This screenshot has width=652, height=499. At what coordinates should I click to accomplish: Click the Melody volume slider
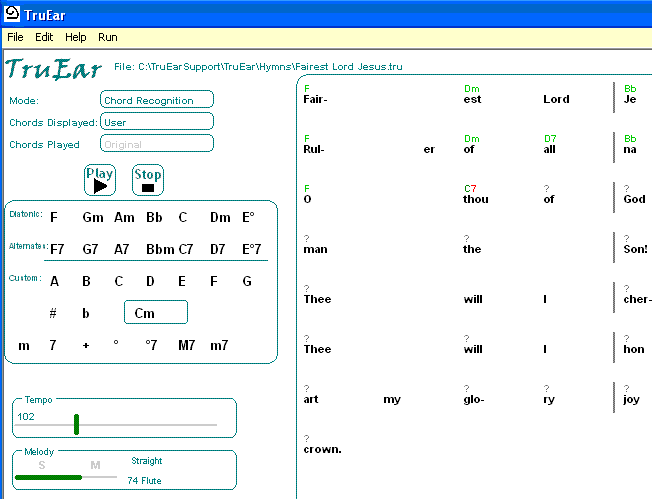[x=66, y=477]
